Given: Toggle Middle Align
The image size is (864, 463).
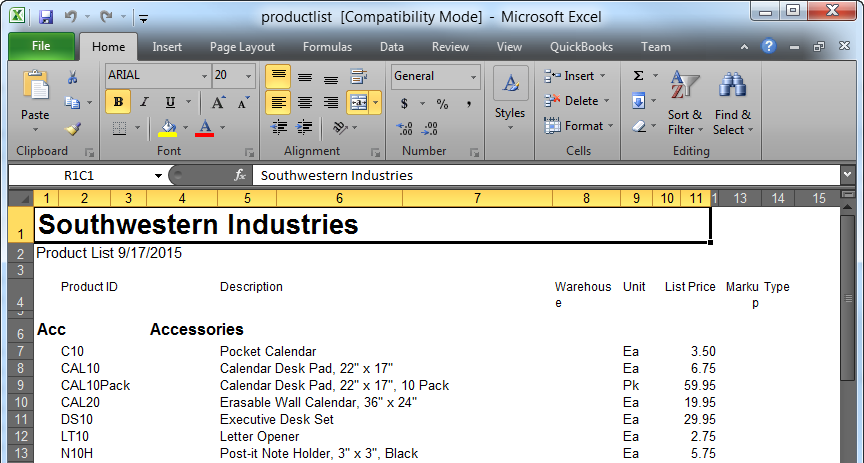Looking at the screenshot, I should (x=305, y=77).
